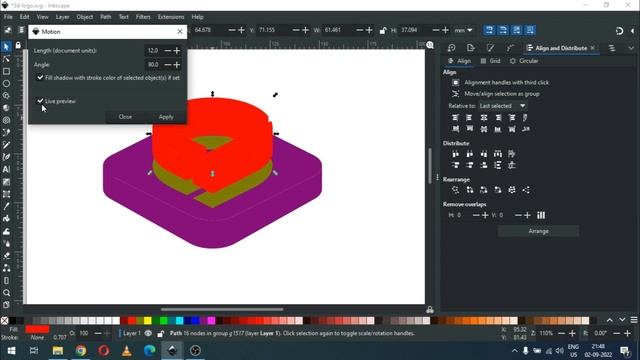Toggle Fill shadow with stroke color checkbox
This screenshot has height=360, width=640.
(x=40, y=78)
